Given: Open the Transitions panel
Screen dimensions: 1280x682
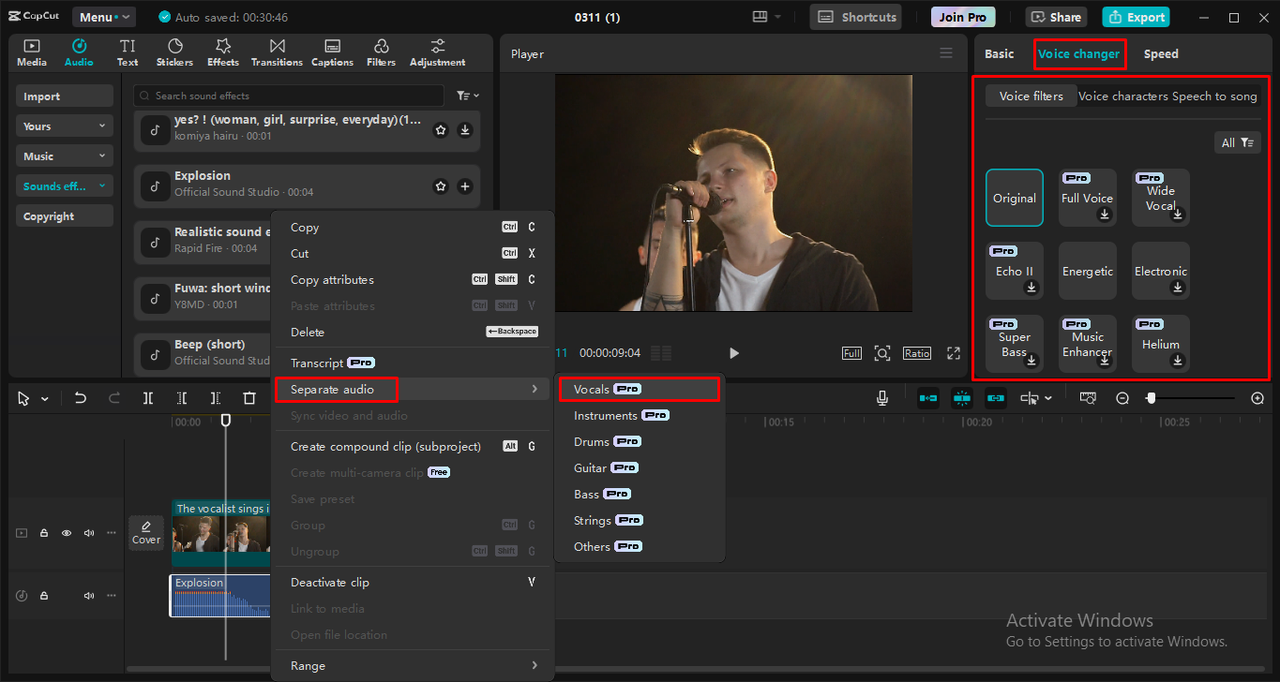Looking at the screenshot, I should pos(277,53).
